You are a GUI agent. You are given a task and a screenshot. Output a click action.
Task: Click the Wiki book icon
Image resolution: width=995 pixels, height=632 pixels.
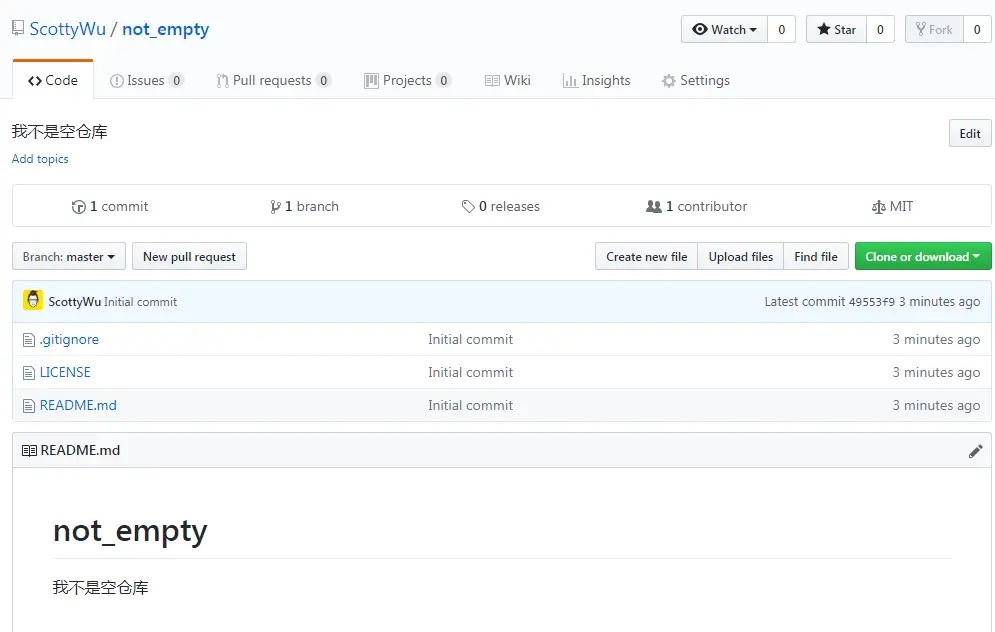(492, 81)
